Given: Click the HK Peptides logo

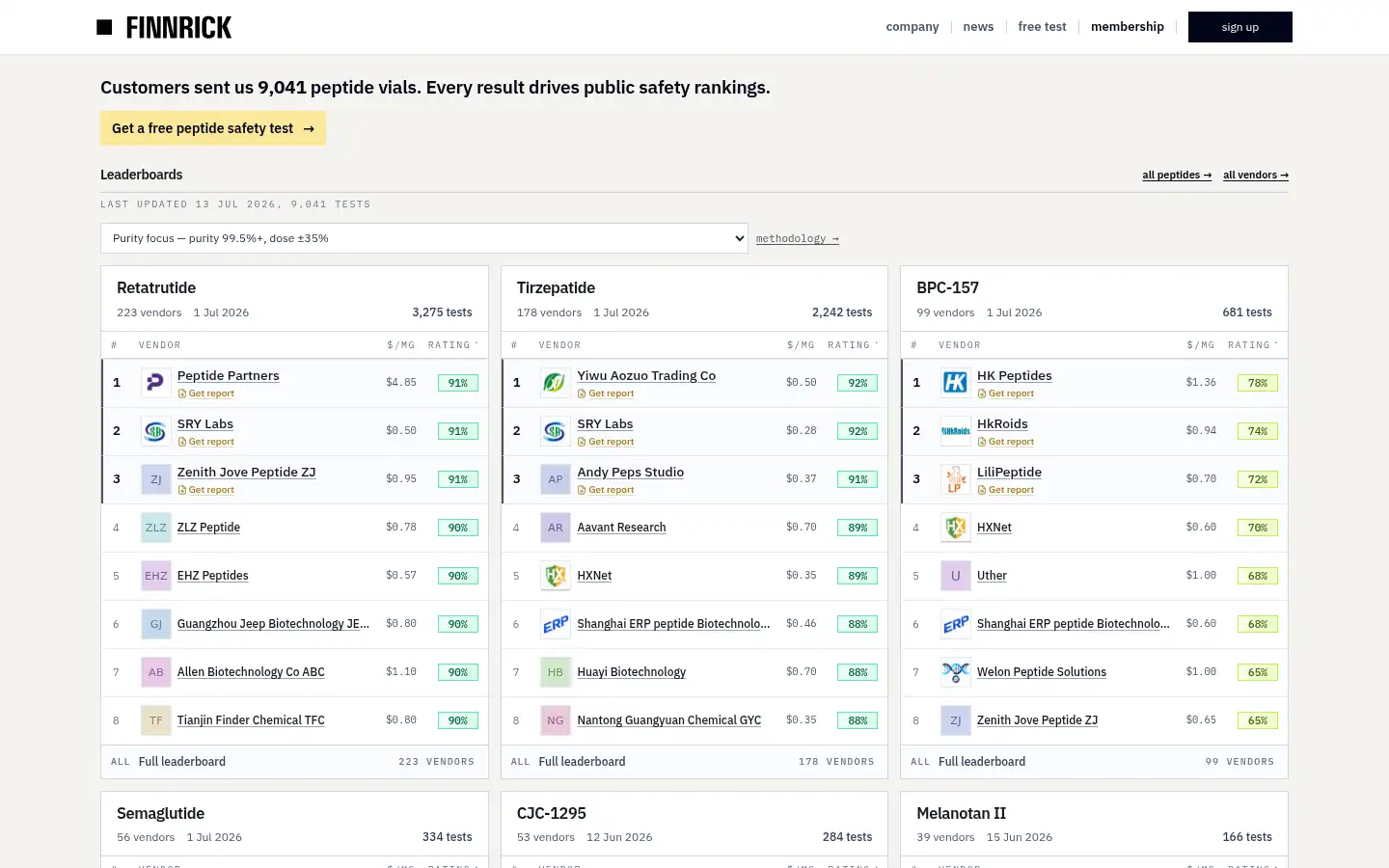Looking at the screenshot, I should (x=955, y=383).
